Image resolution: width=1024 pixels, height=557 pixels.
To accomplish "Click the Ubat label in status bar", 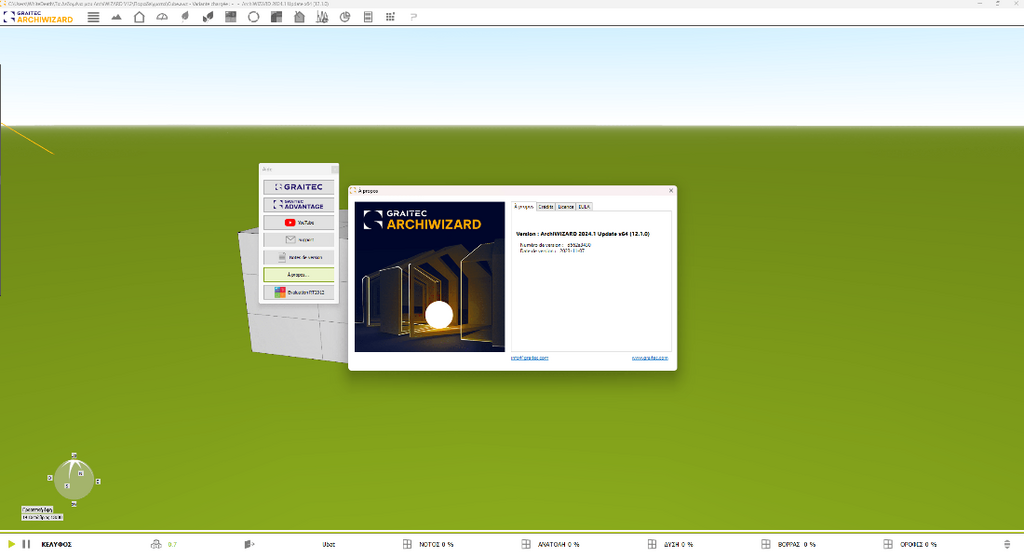I will pos(329,545).
